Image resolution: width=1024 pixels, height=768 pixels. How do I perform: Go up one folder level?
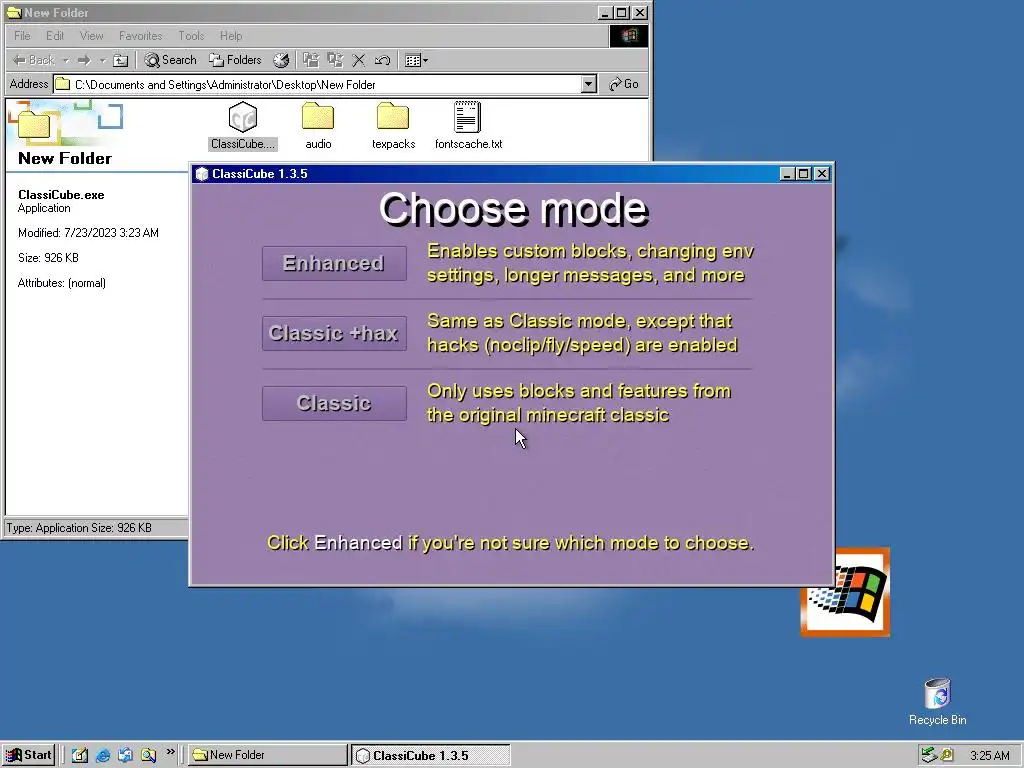pos(120,60)
